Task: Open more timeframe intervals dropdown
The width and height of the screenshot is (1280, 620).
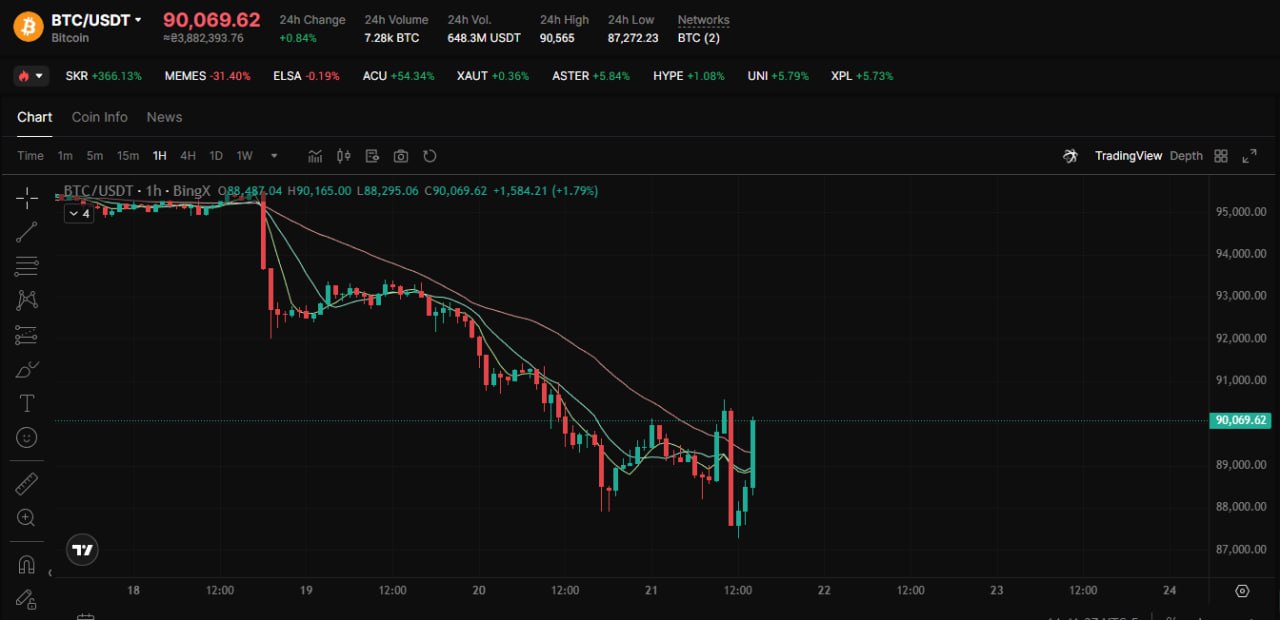Action: tap(274, 156)
